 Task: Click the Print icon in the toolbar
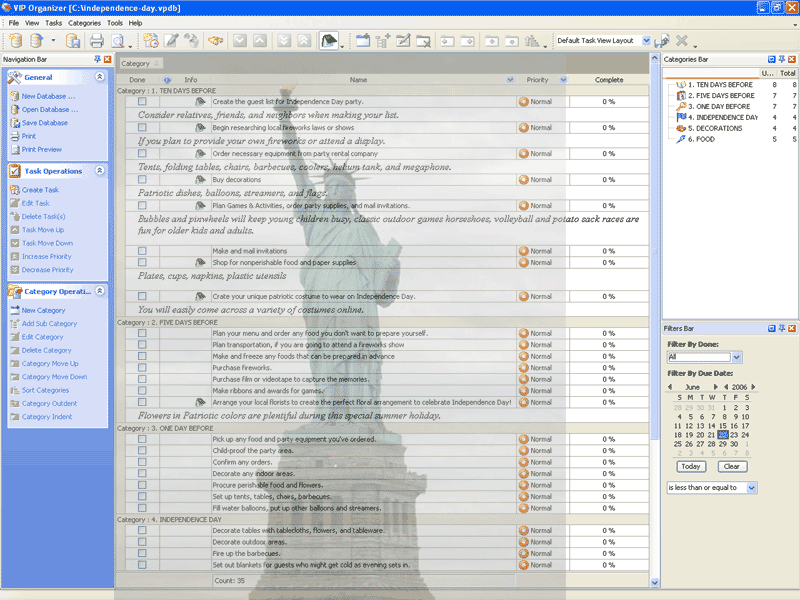97,41
